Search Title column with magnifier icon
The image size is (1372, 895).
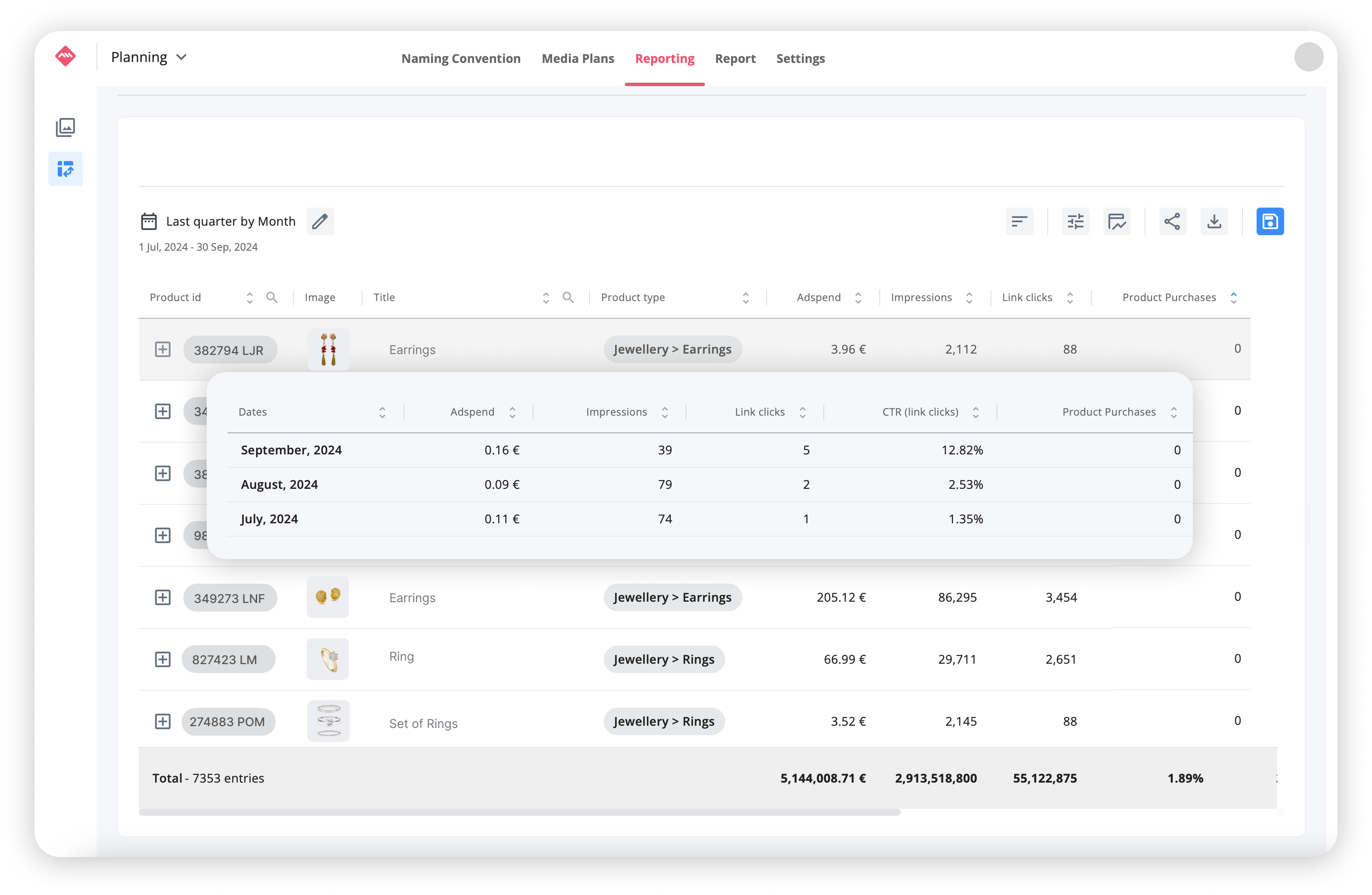tap(568, 298)
